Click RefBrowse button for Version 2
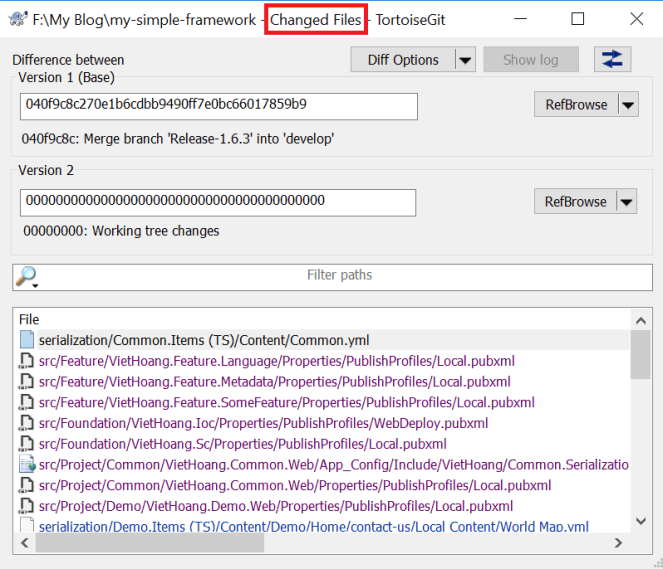The image size is (663, 569). pyautogui.click(x=575, y=202)
